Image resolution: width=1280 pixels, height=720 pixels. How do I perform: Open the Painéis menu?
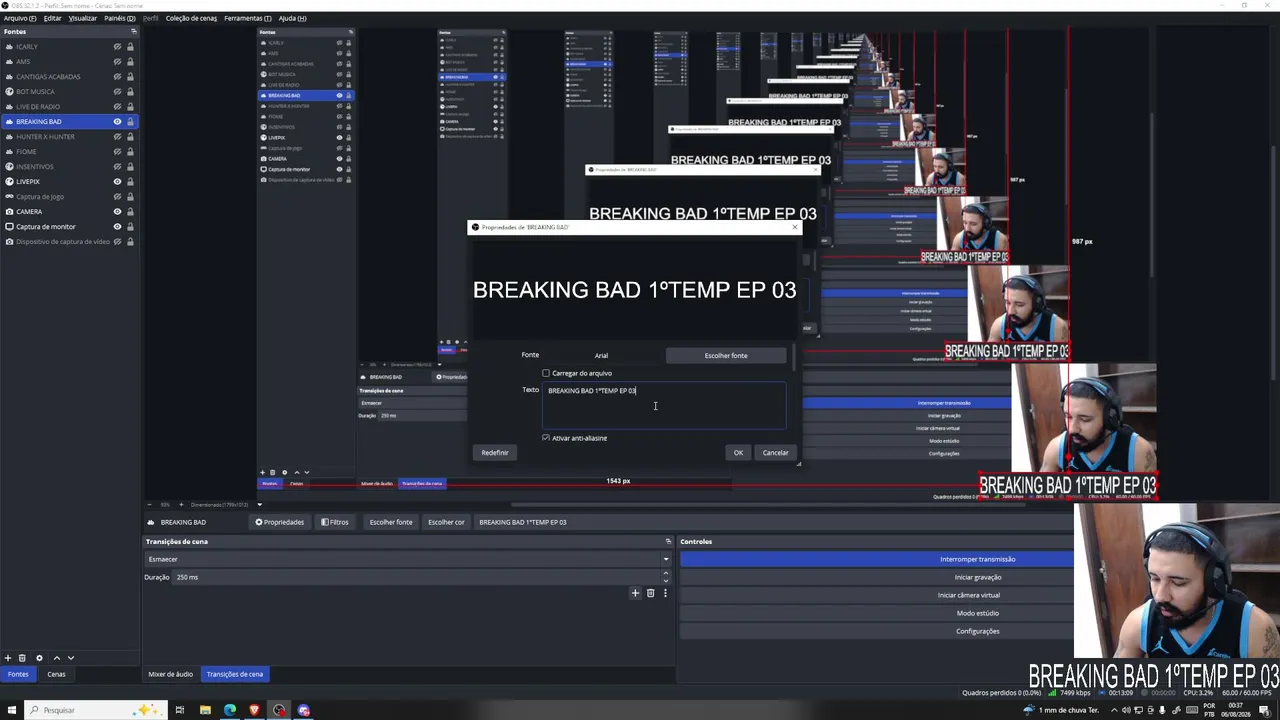point(120,18)
